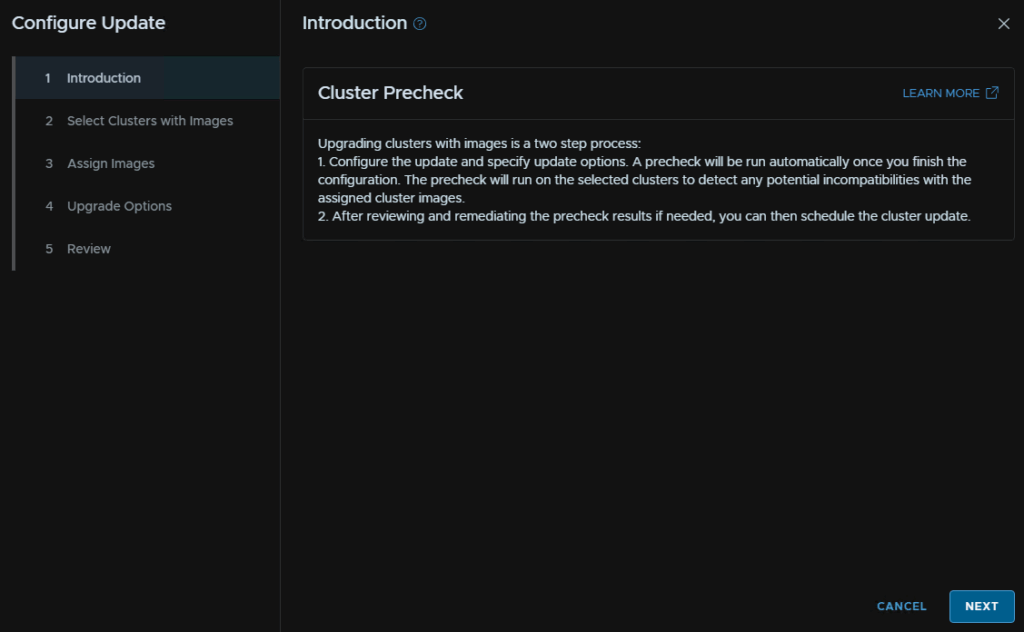Click step number 1 in wizard list
Viewport: 1024px width, 632px height.
tap(48, 78)
